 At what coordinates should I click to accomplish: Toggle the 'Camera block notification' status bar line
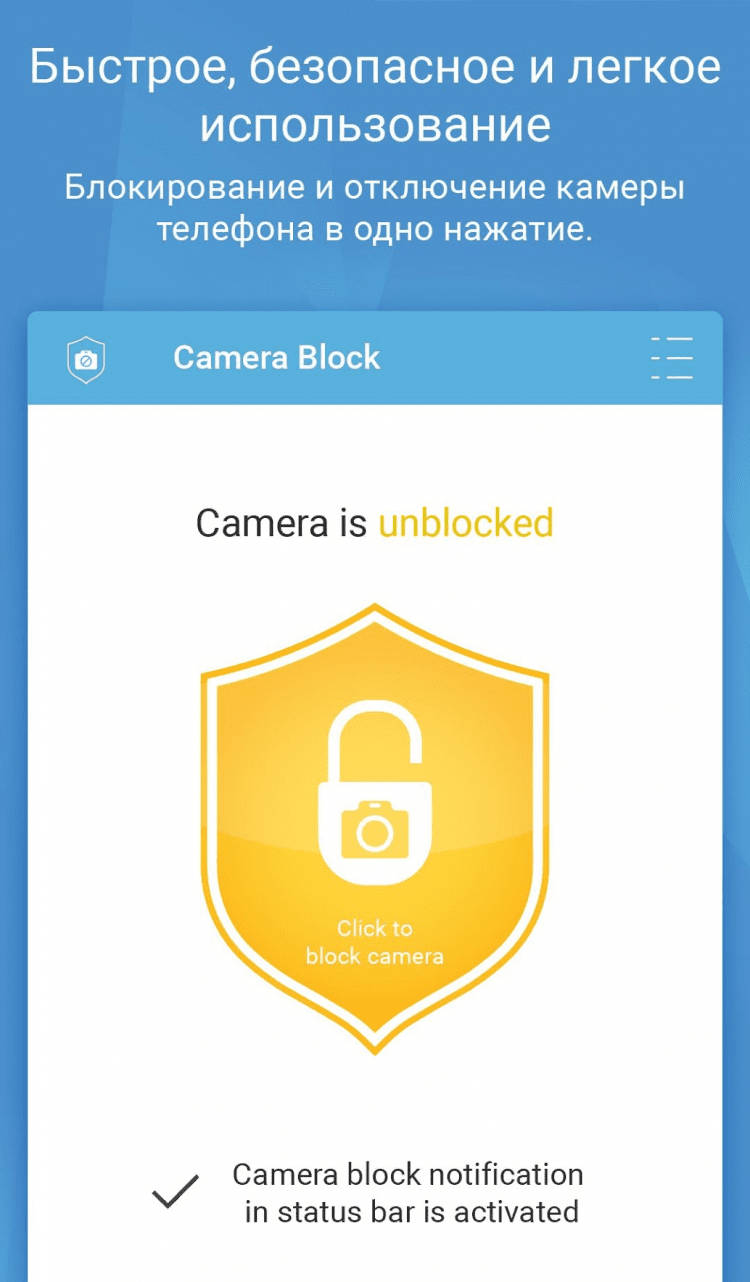(408, 1173)
